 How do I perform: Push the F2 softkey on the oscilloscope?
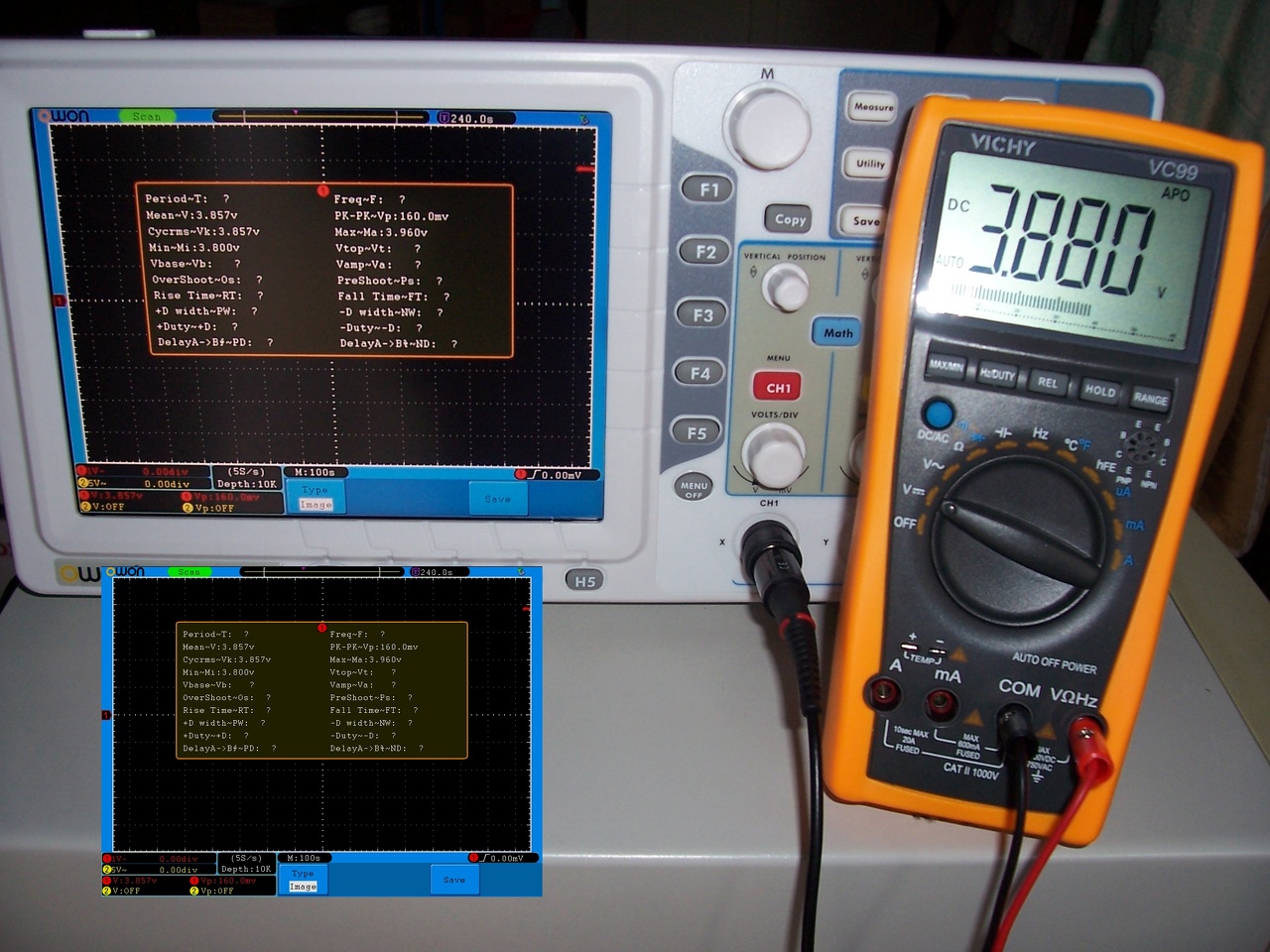point(703,252)
